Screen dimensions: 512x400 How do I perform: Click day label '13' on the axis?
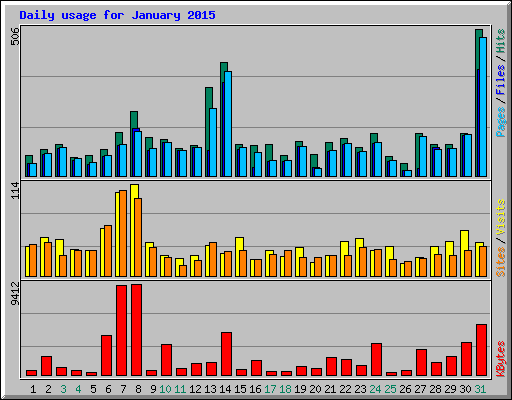[x=210, y=389]
